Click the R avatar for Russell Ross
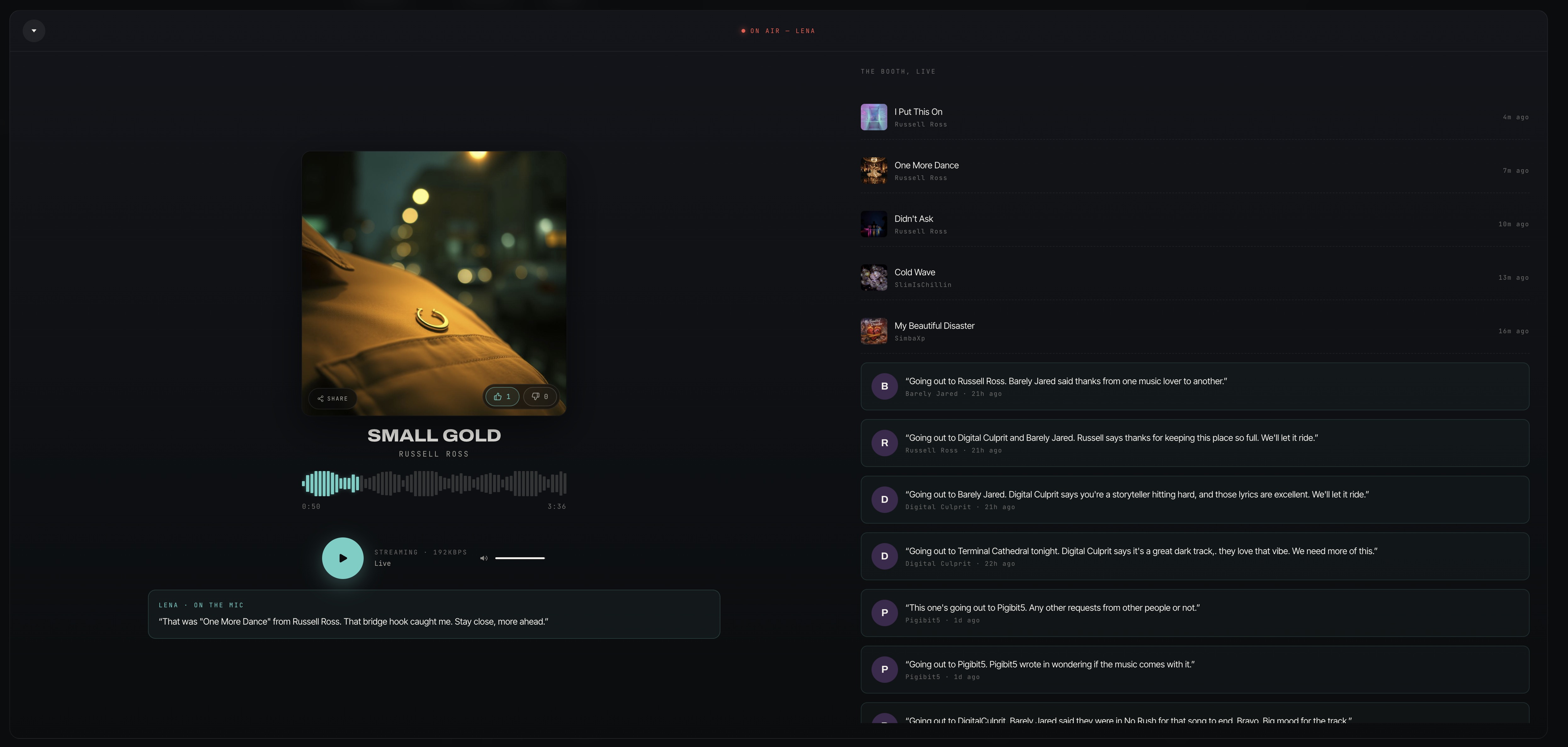Viewport: 1568px width, 747px height. coord(884,443)
